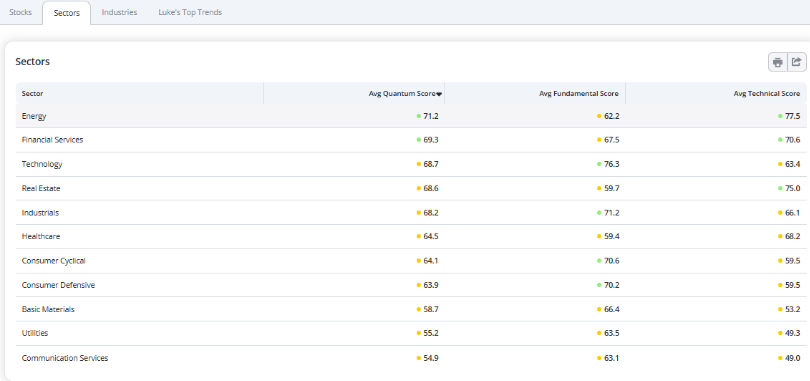Image resolution: width=810 pixels, height=381 pixels.
Task: Print the Sectors table
Action: [777, 62]
